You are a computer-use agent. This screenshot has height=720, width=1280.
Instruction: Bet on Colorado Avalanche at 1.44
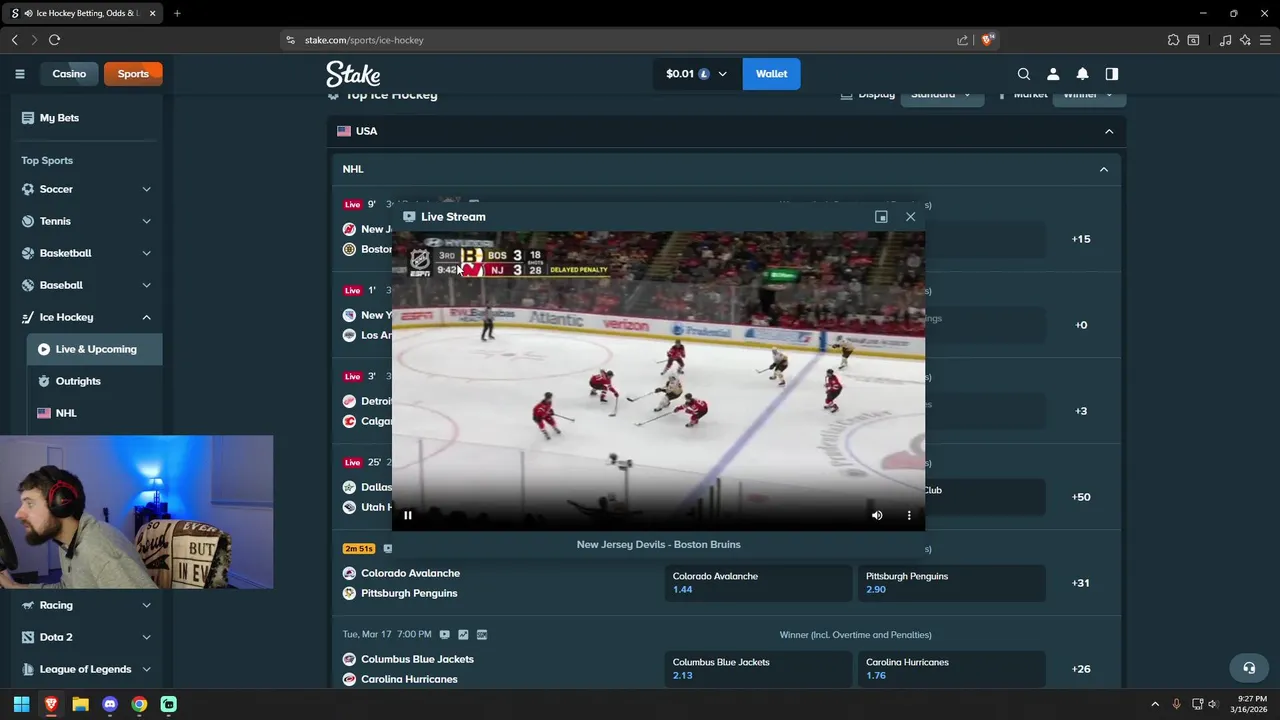(x=758, y=583)
